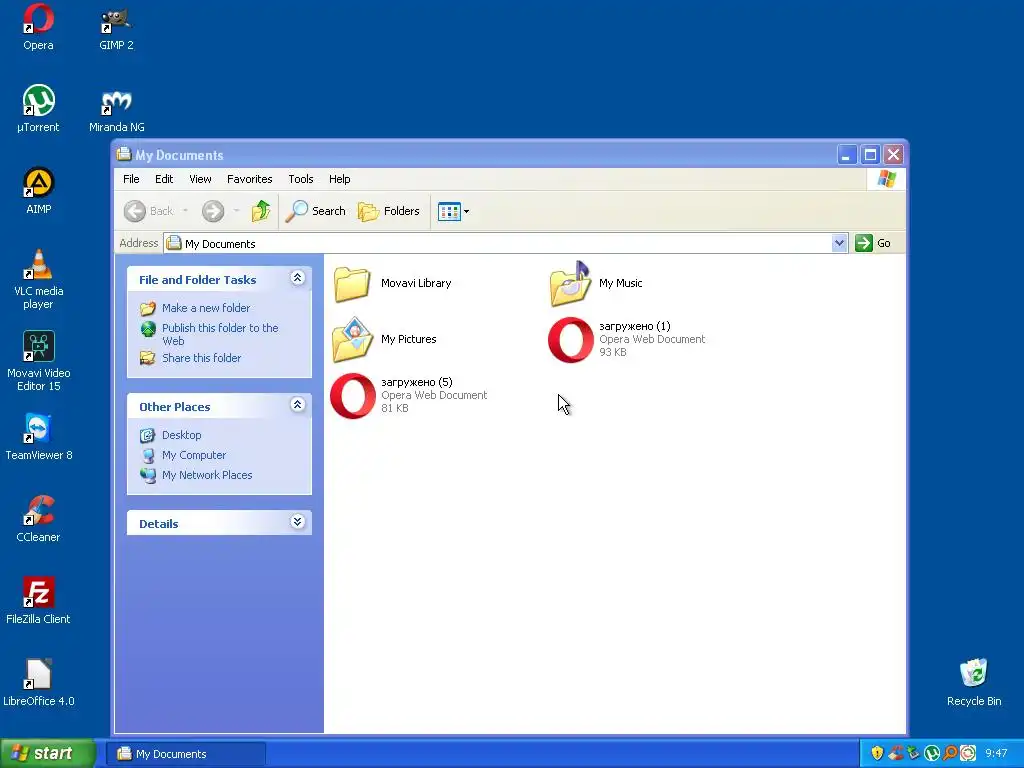Select the загружено (5) Opera document

tap(409, 395)
